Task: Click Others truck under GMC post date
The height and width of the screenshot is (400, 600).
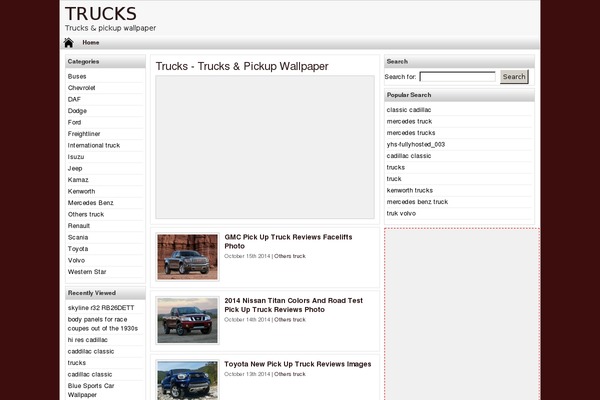Action: (290, 256)
